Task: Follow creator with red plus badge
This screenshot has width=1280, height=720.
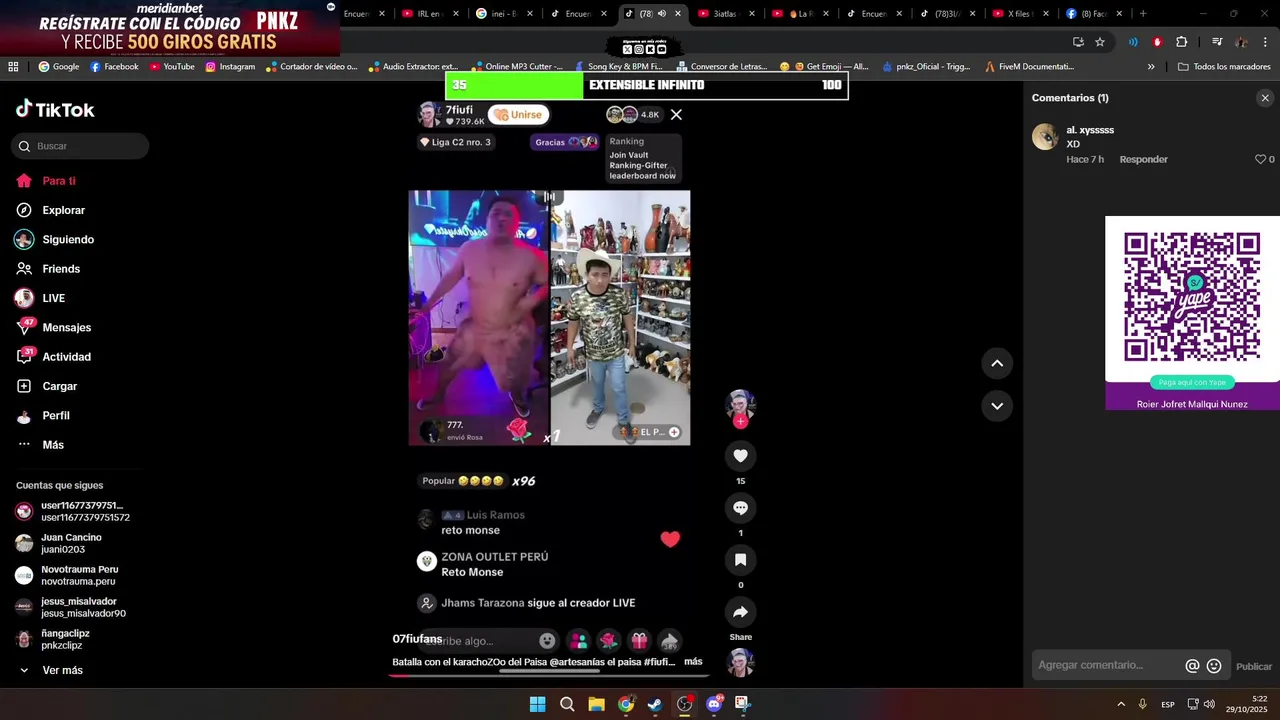Action: (740, 421)
